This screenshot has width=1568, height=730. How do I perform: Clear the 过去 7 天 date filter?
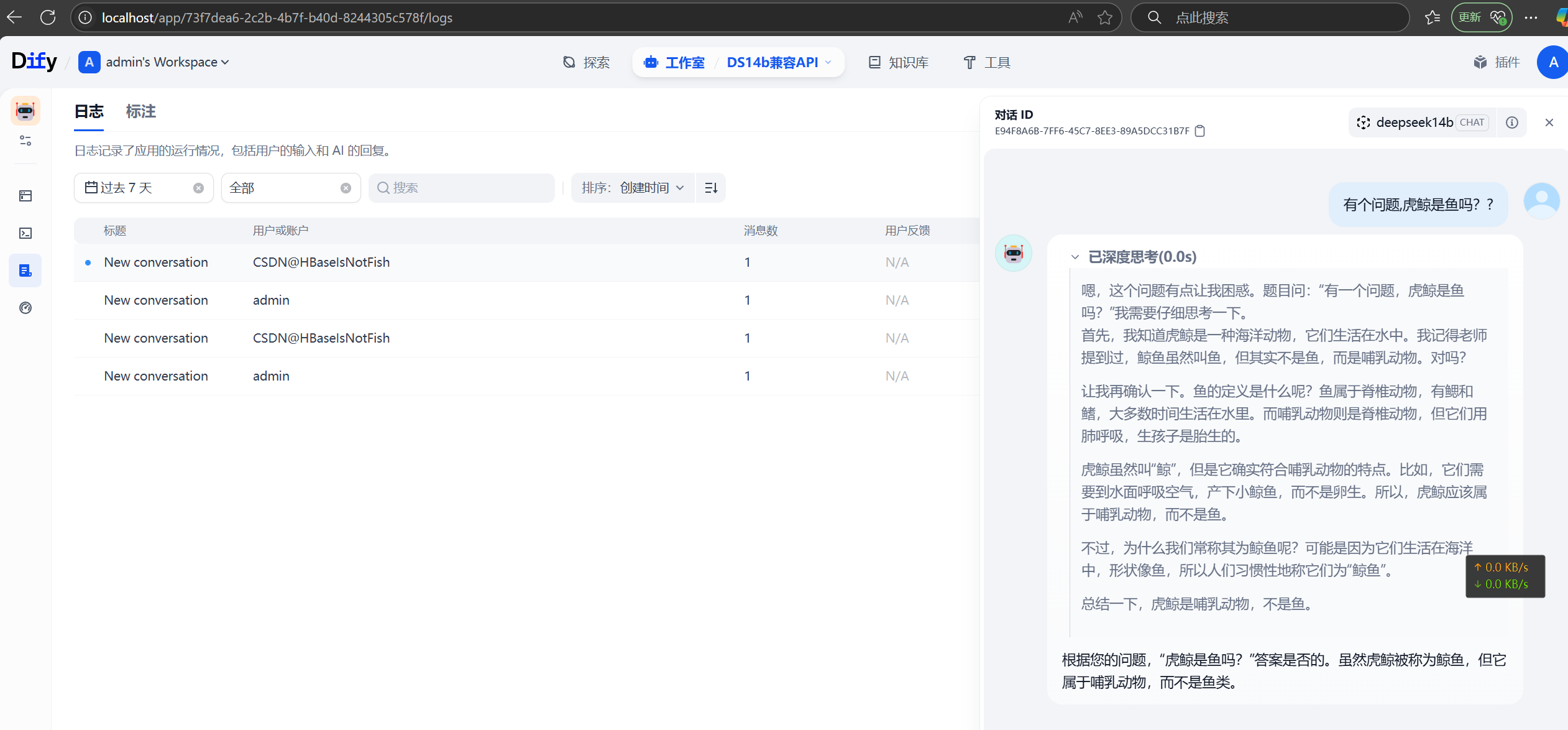[x=198, y=188]
